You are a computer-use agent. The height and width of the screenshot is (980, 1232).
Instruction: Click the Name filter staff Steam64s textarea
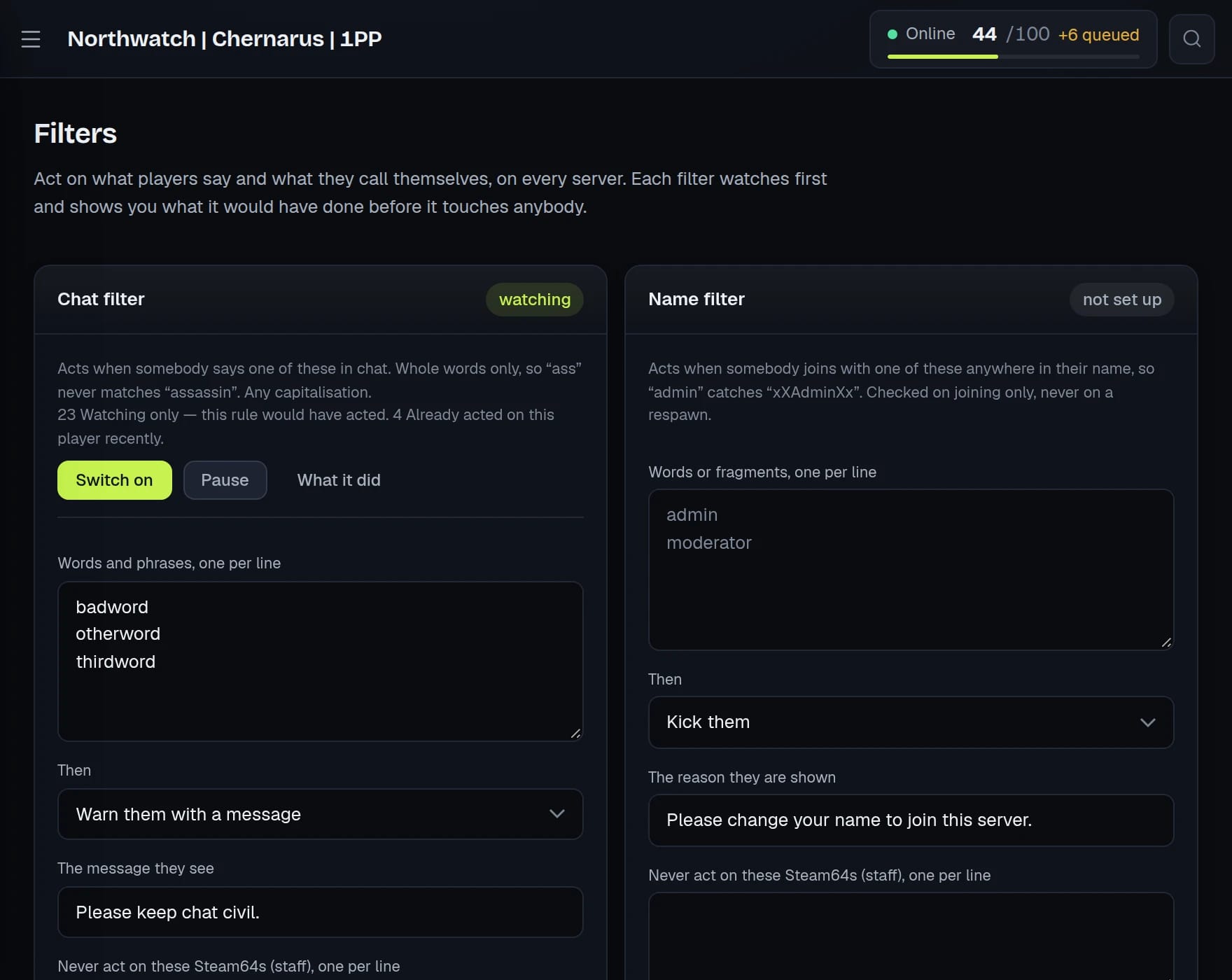[x=911, y=937]
